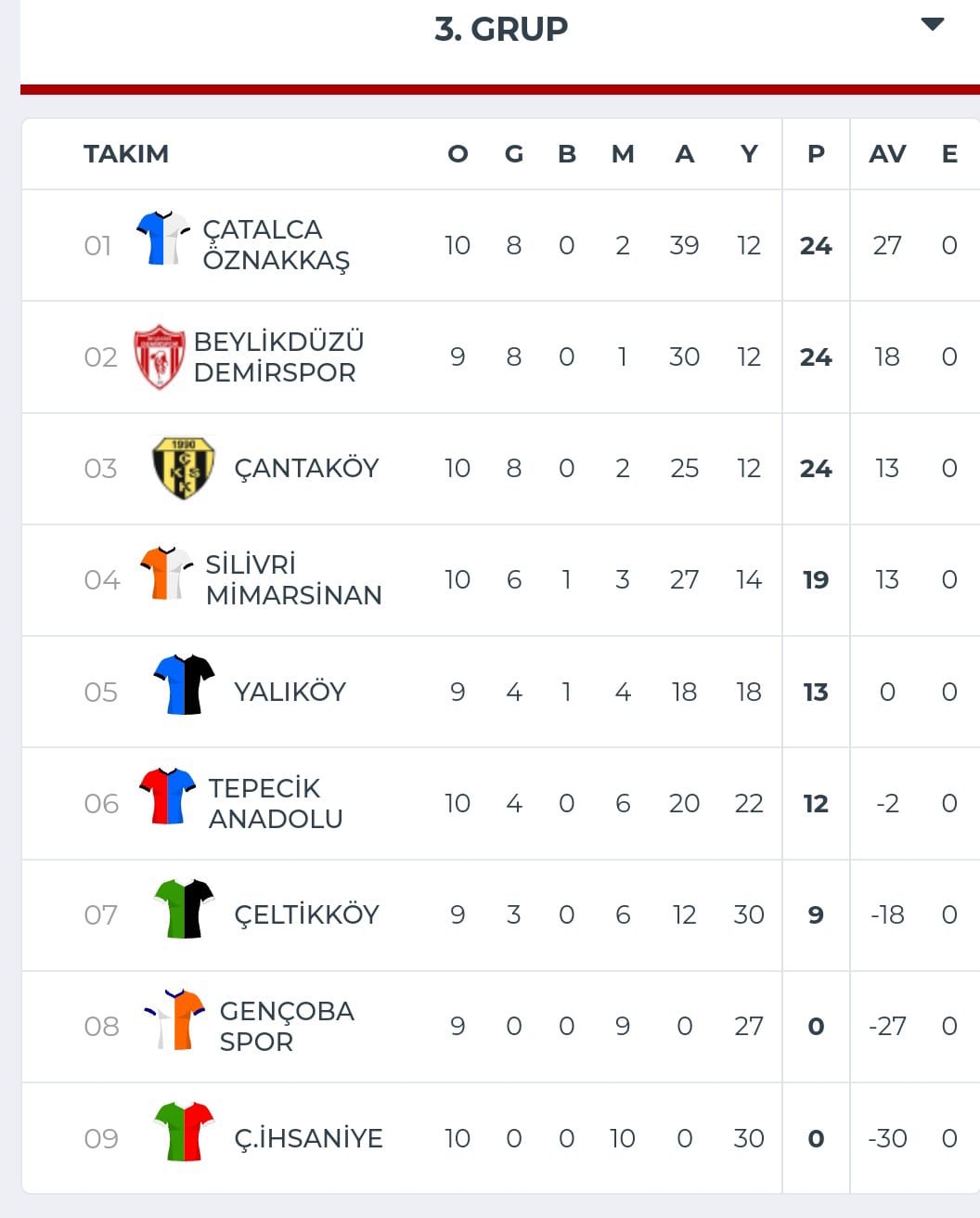Viewport: 980px width, 1218px height.
Task: Click the TAKIM column header
Action: tap(126, 154)
